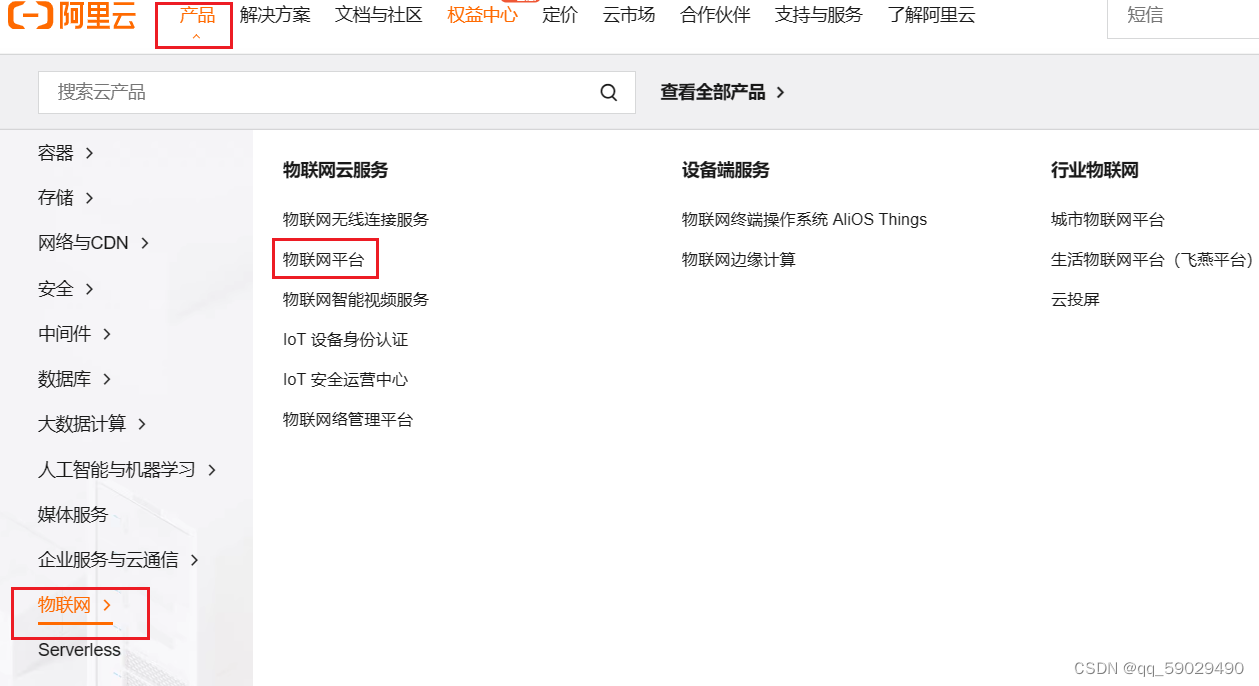Open 物联网无线连接服务 product
This screenshot has width=1259, height=686.
356,219
